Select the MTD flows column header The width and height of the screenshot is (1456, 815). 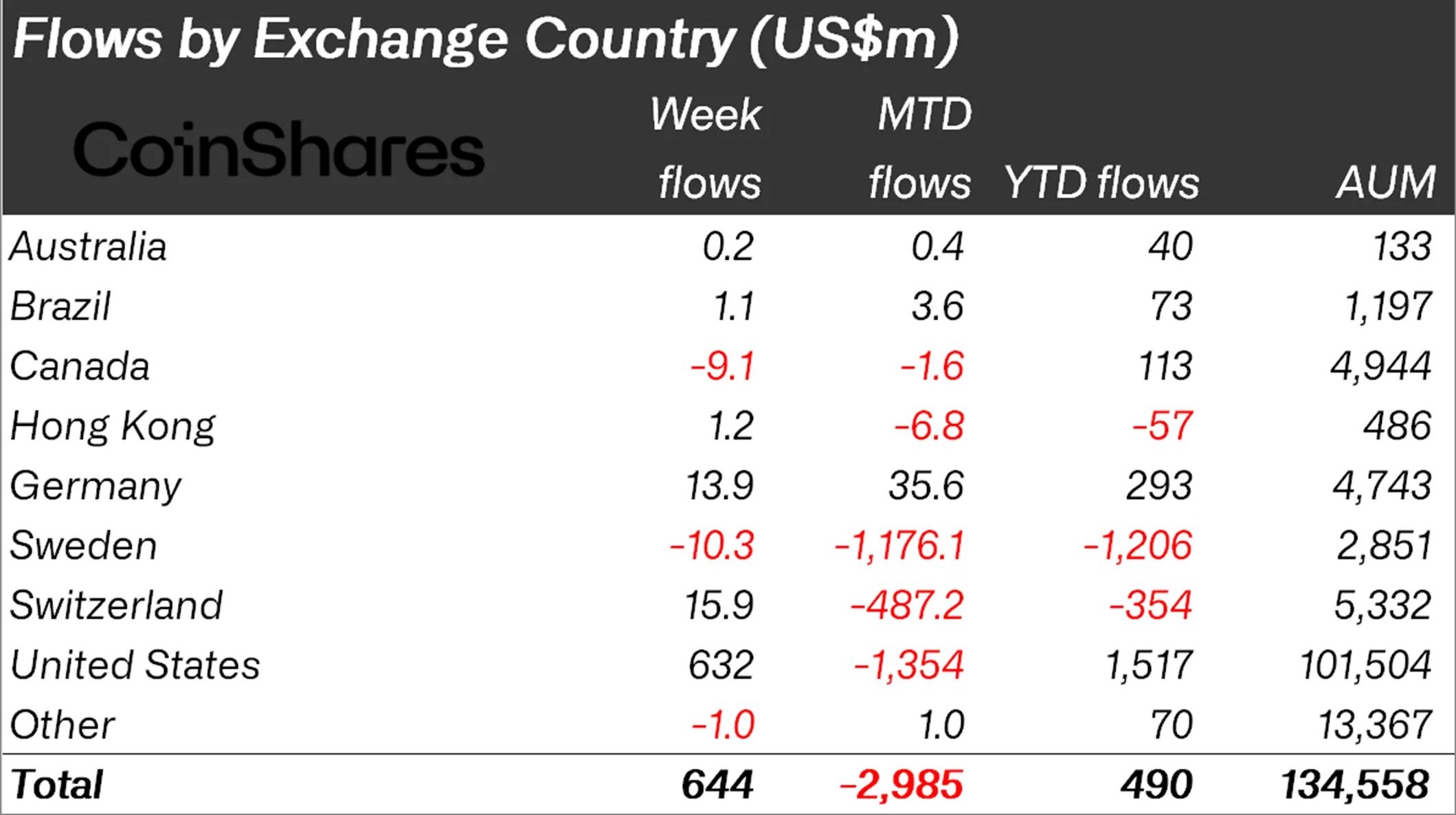[920, 148]
